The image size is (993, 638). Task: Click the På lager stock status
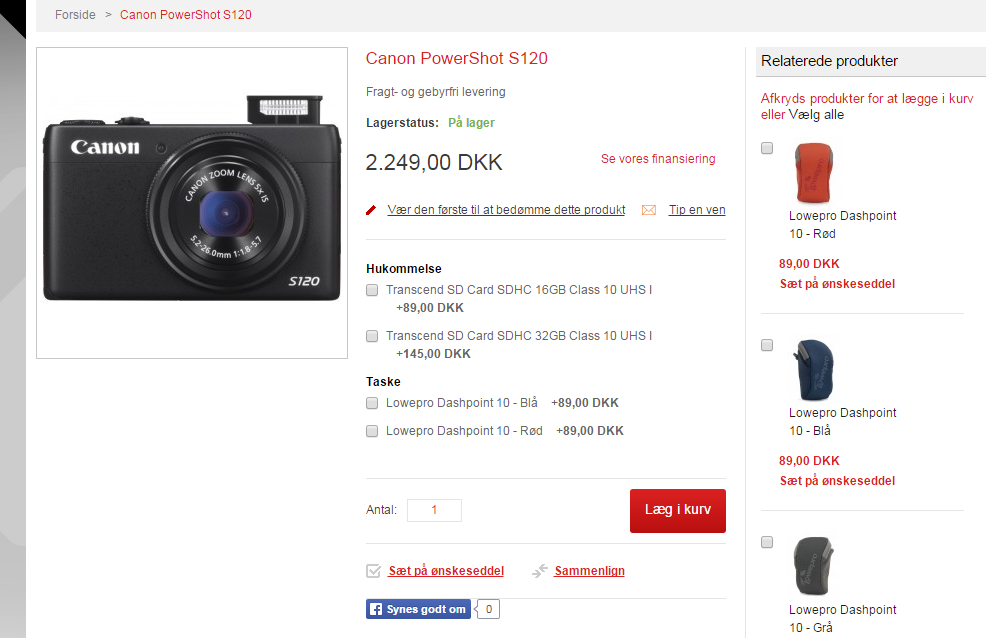471,123
